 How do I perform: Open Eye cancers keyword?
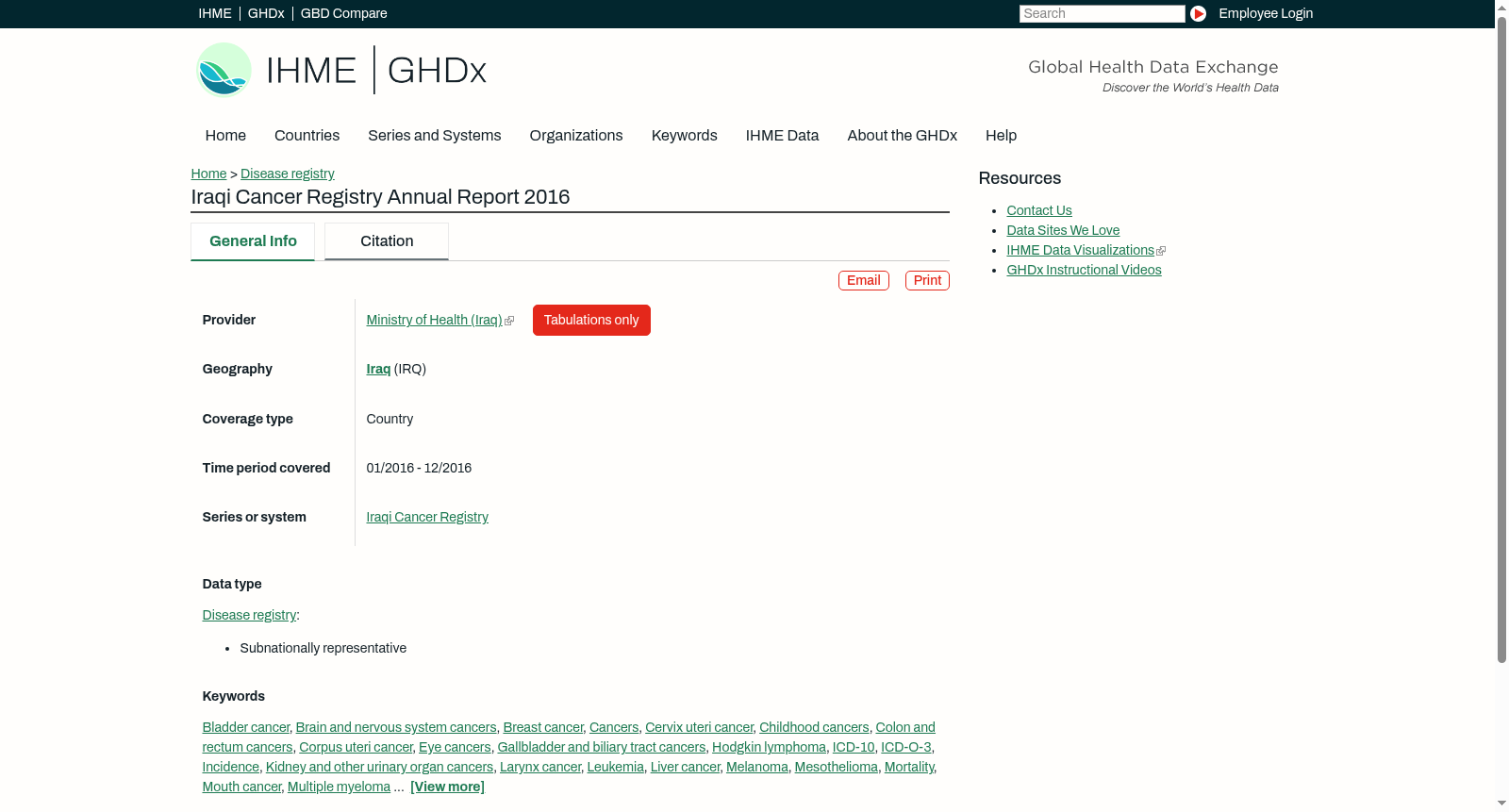tap(455, 747)
